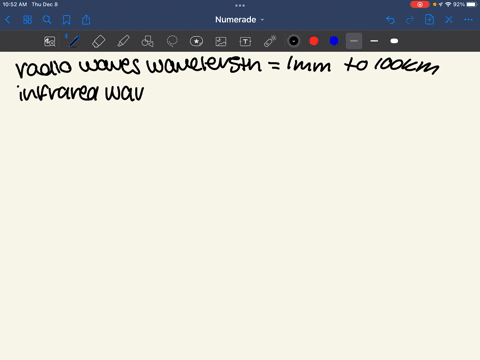
Task: Tap the screen recording indicator
Action: 420,4
